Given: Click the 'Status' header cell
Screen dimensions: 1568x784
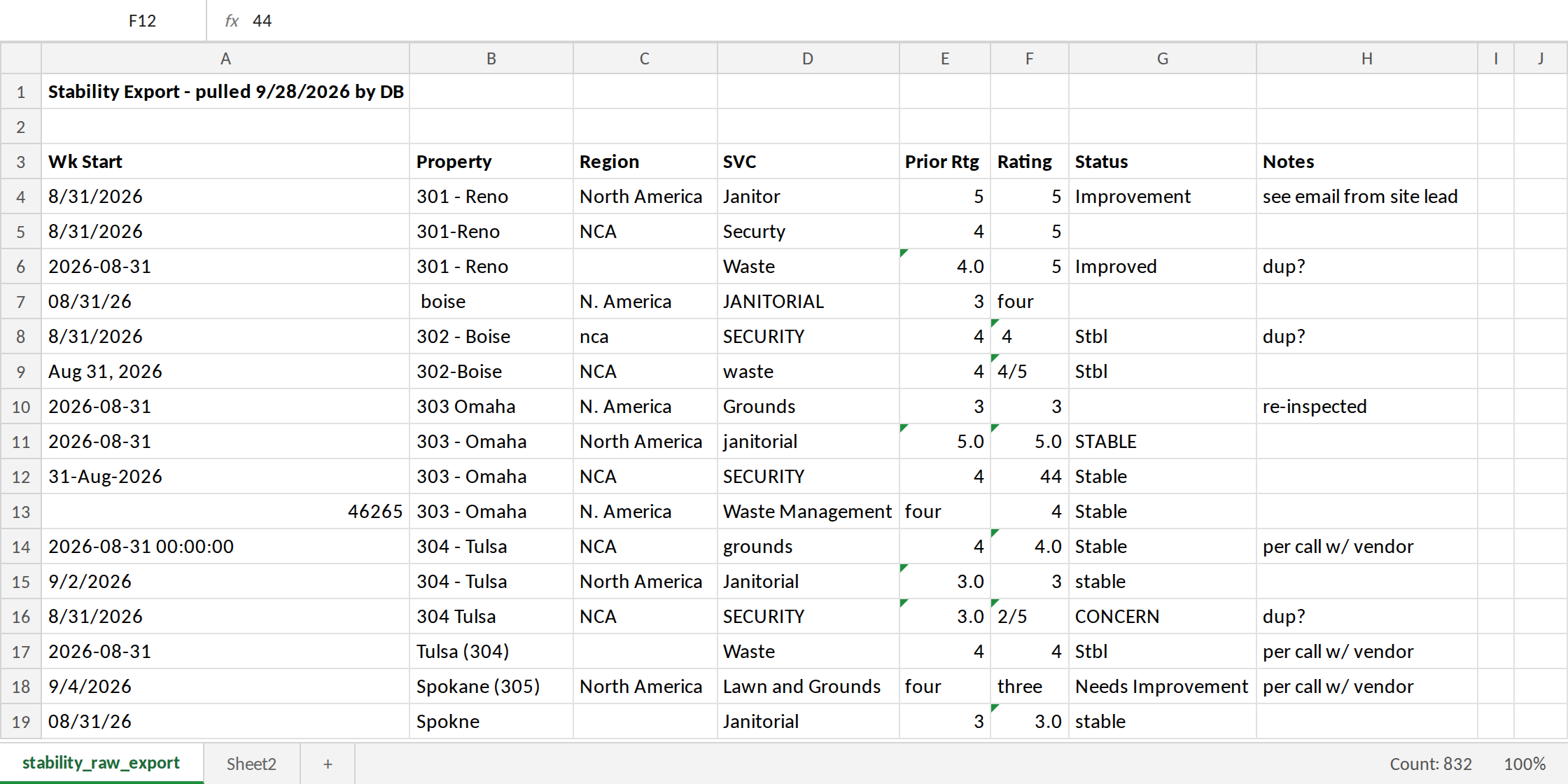Looking at the screenshot, I should pyautogui.click(x=1163, y=162).
